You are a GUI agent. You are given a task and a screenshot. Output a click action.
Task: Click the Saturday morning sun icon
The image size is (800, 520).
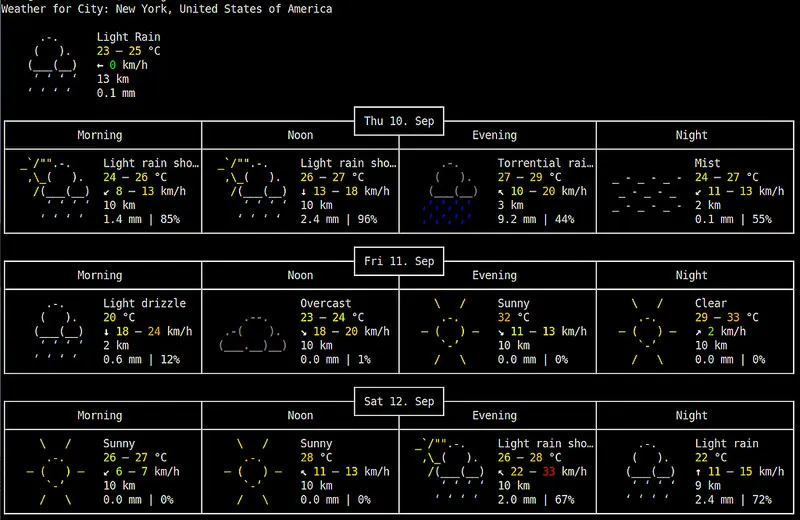[56, 471]
